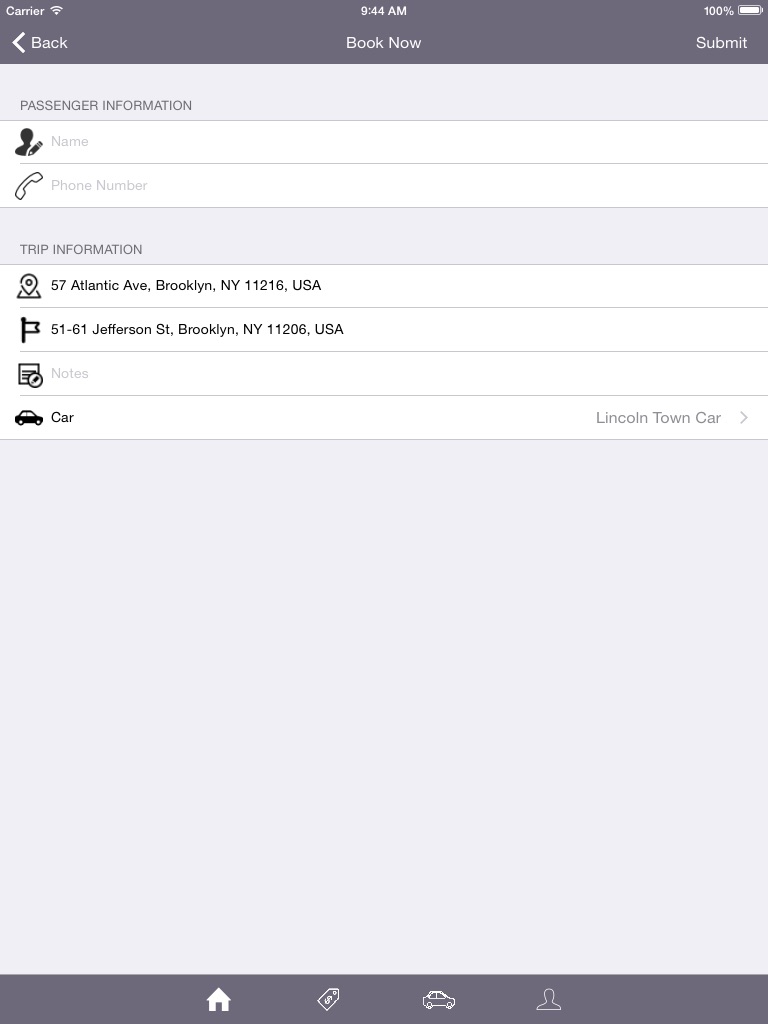Viewport: 768px width, 1024px height.
Task: Open Lincoln Town Car selection
Action: click(x=658, y=417)
